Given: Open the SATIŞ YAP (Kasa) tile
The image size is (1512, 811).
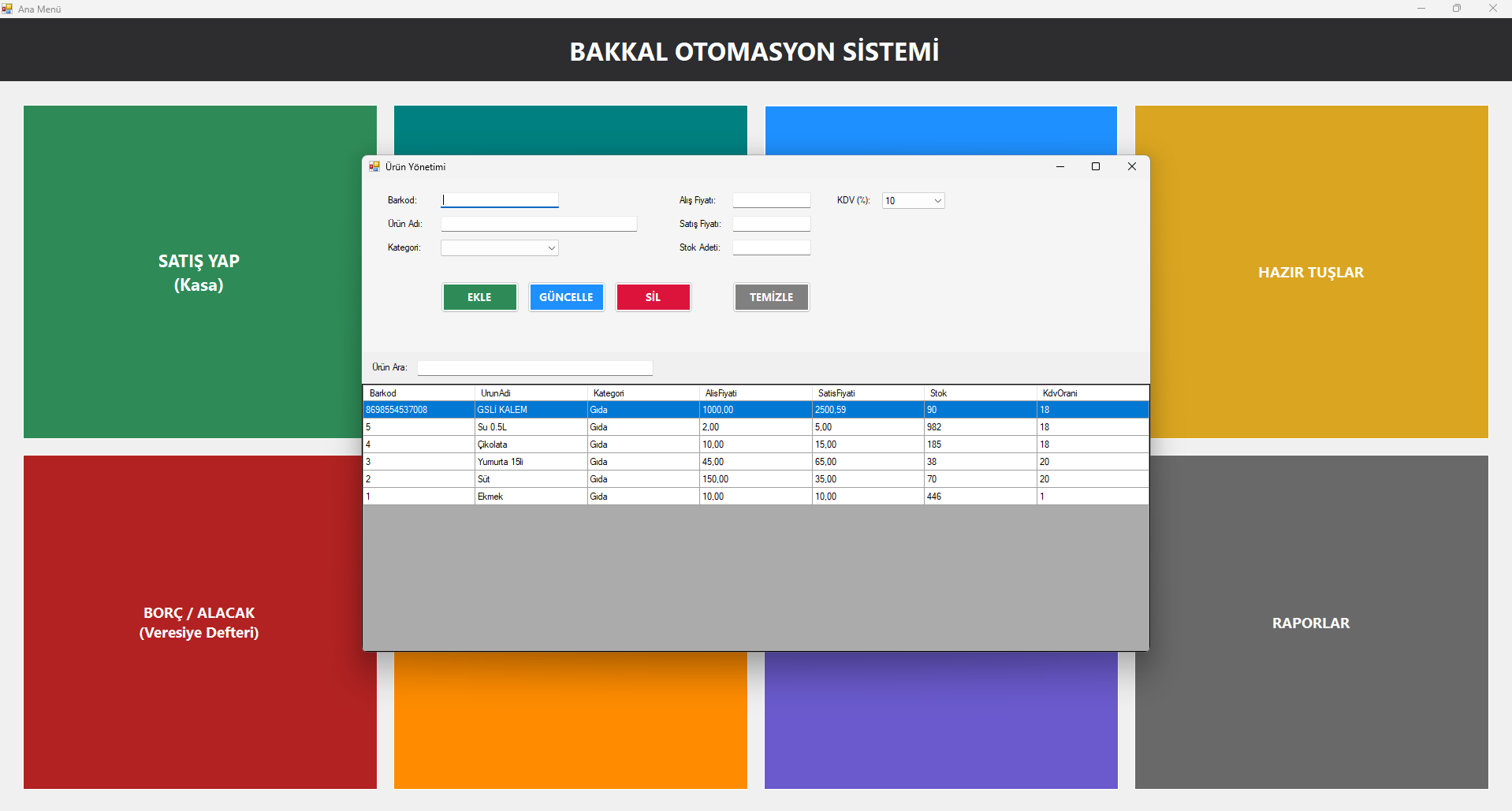Looking at the screenshot, I should pos(199,272).
